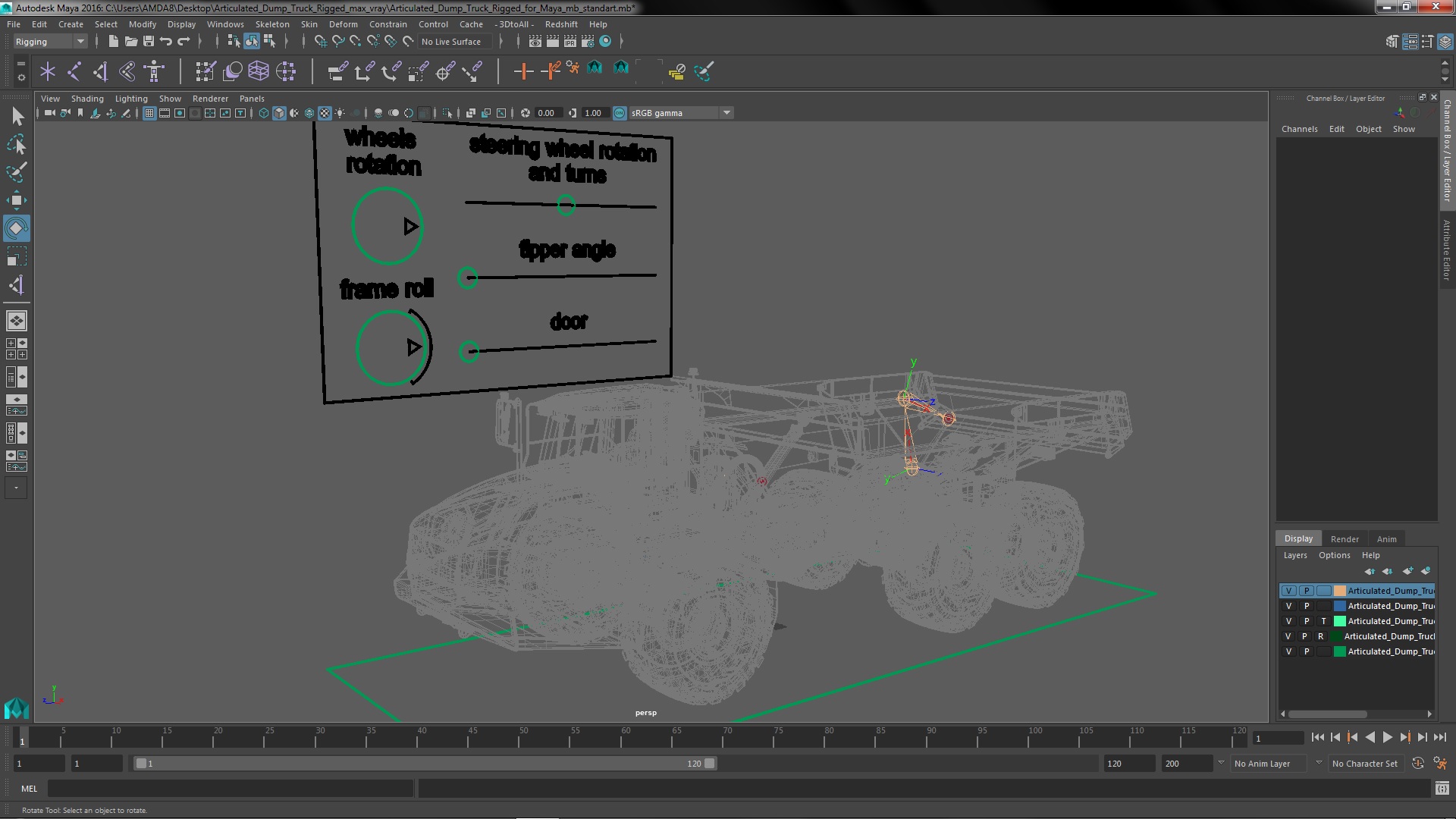Image resolution: width=1456 pixels, height=819 pixels.
Task: Create layer from selected objects icon
Action: point(1426,571)
